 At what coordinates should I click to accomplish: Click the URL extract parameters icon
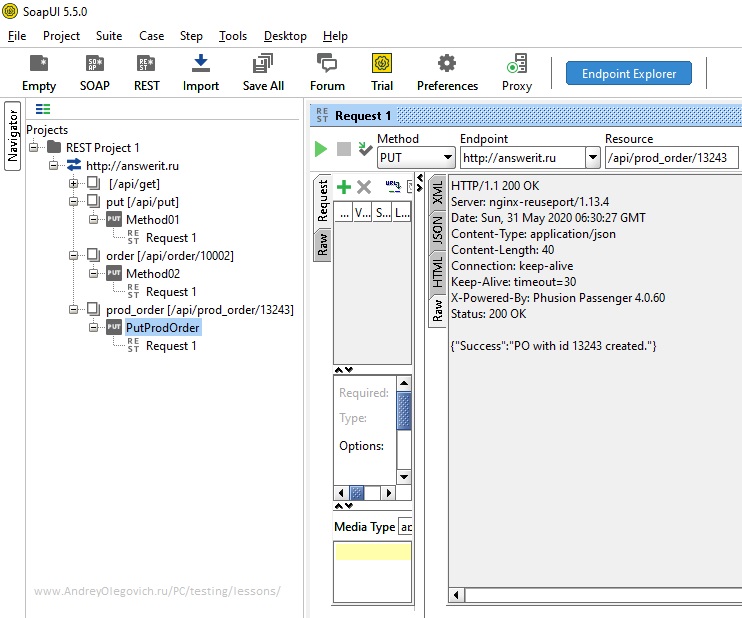coord(393,186)
